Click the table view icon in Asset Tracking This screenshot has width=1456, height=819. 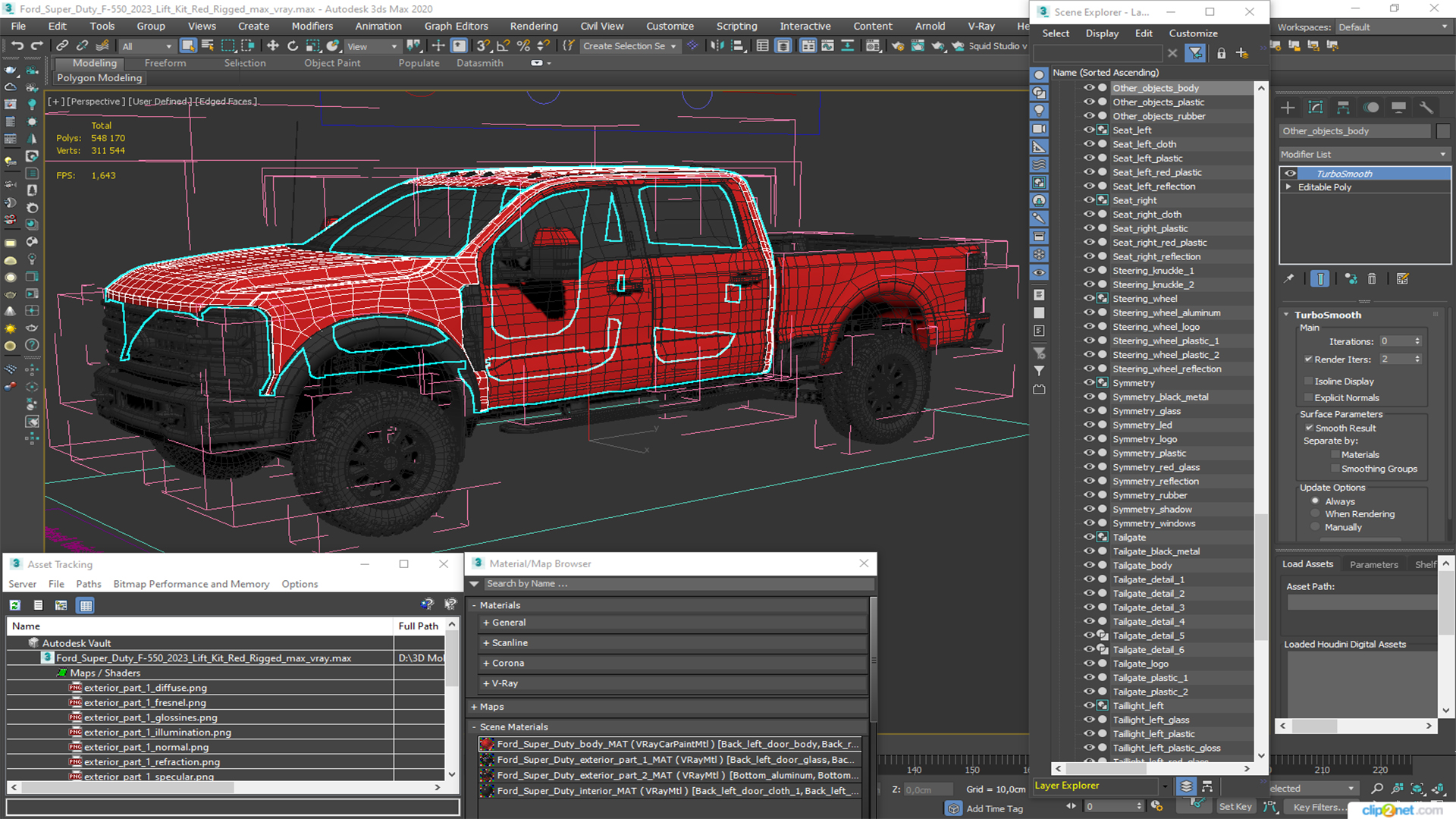coord(86,605)
